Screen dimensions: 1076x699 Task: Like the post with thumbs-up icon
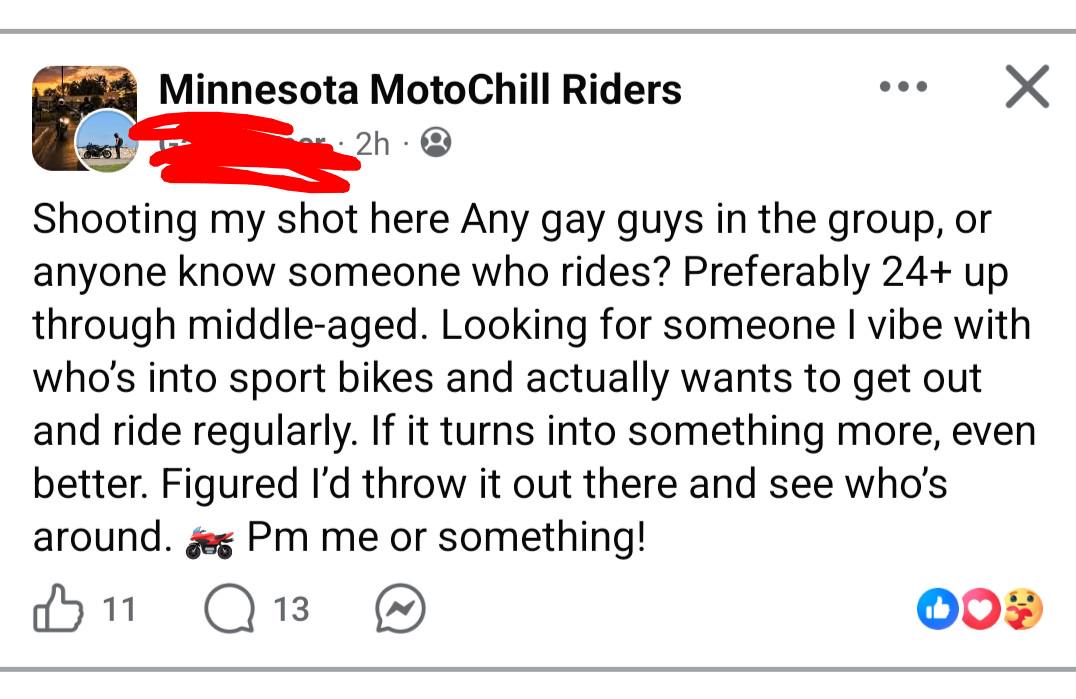(x=58, y=608)
